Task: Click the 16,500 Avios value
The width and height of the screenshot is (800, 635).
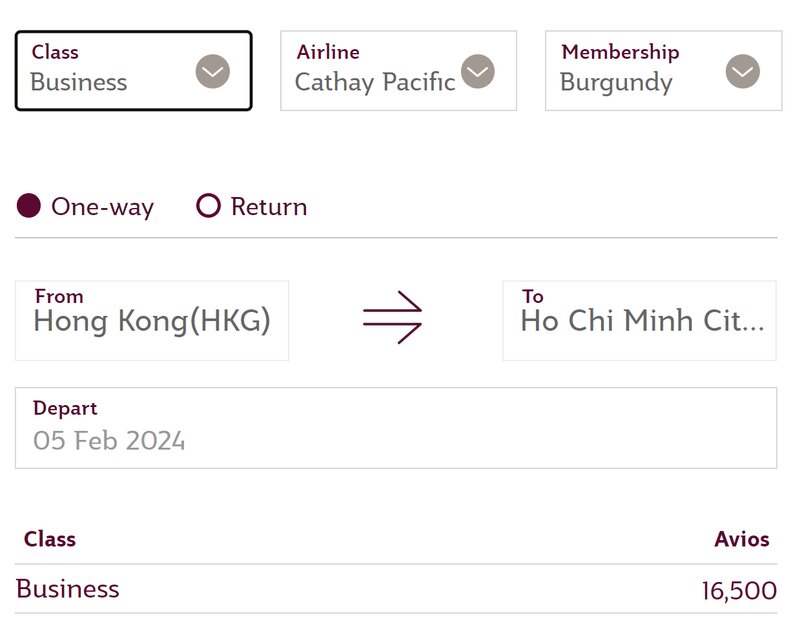Action: coord(739,591)
